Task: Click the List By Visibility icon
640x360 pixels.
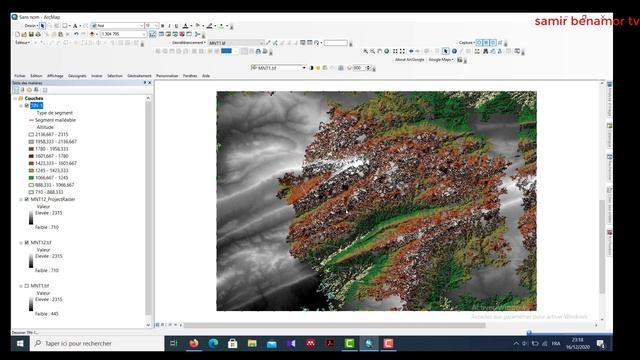Action: coord(29,90)
